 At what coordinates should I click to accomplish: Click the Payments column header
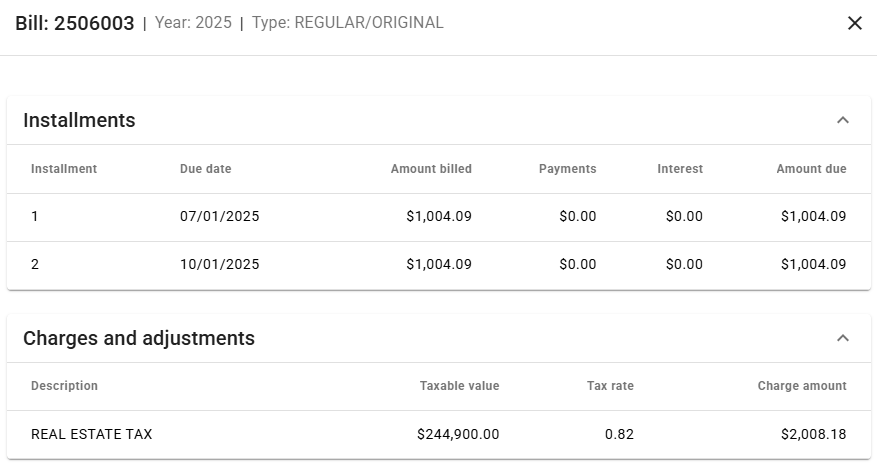coord(567,169)
